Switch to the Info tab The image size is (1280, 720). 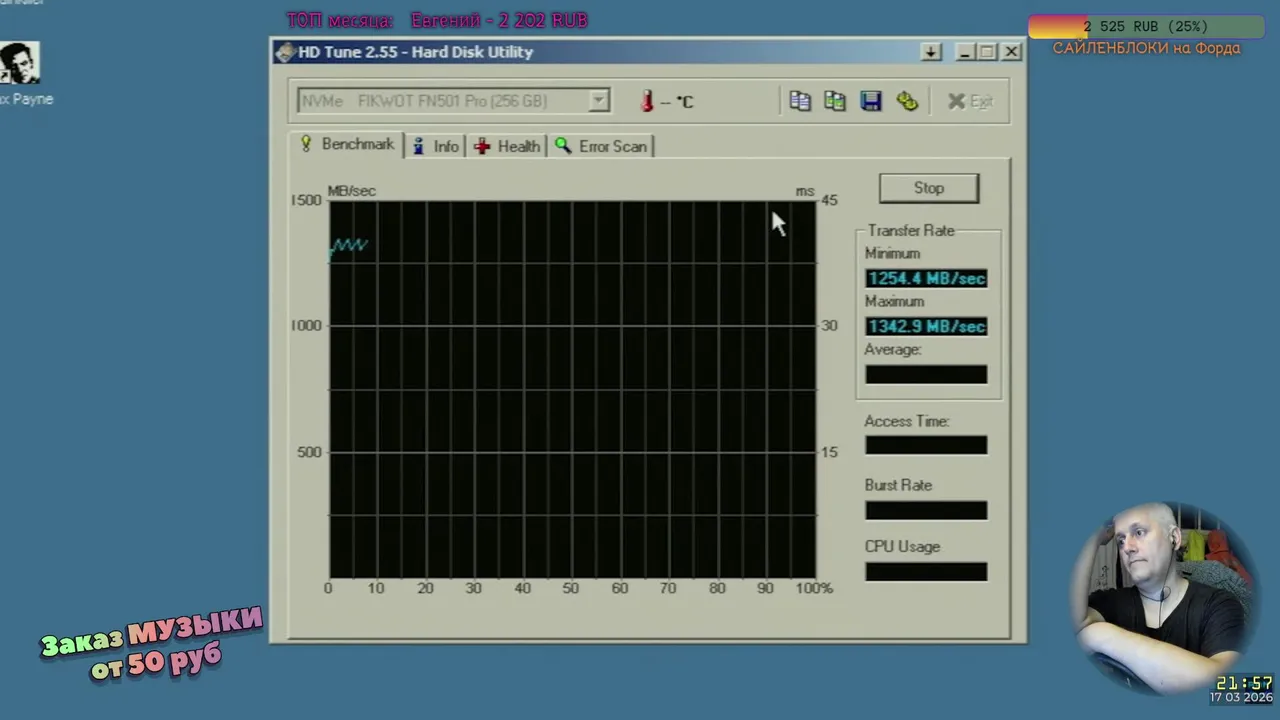click(436, 146)
